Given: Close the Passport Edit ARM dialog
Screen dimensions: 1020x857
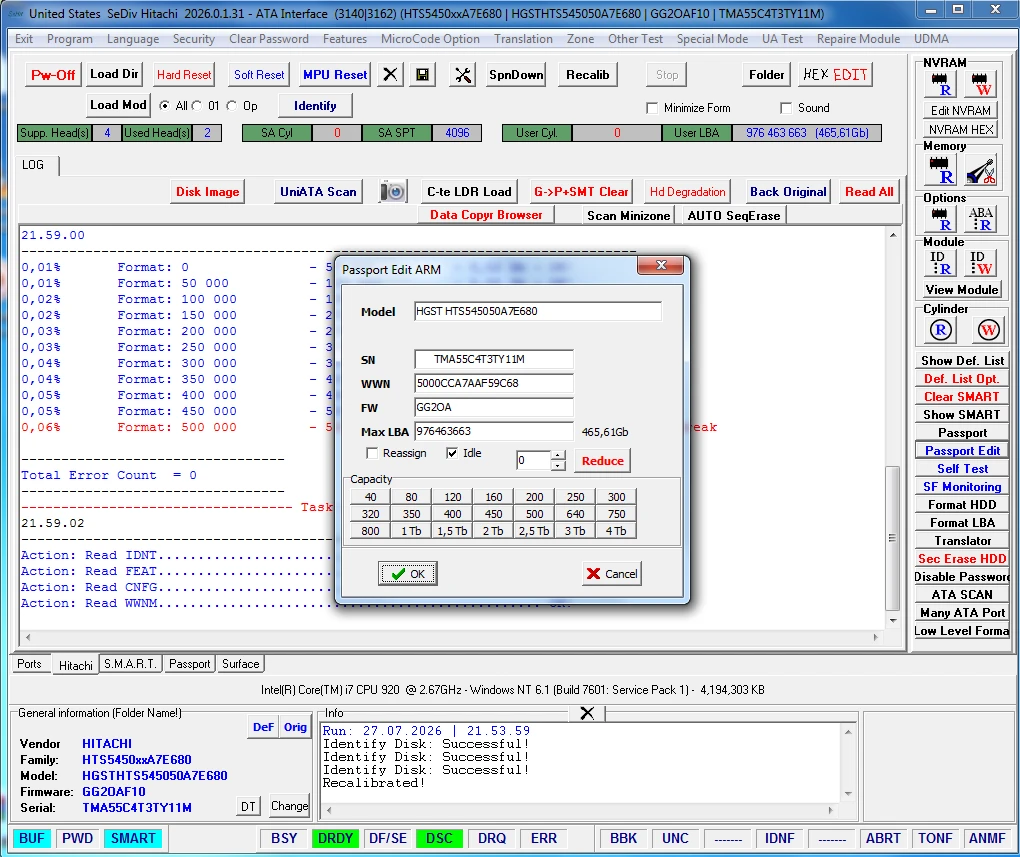Looking at the screenshot, I should click(661, 265).
